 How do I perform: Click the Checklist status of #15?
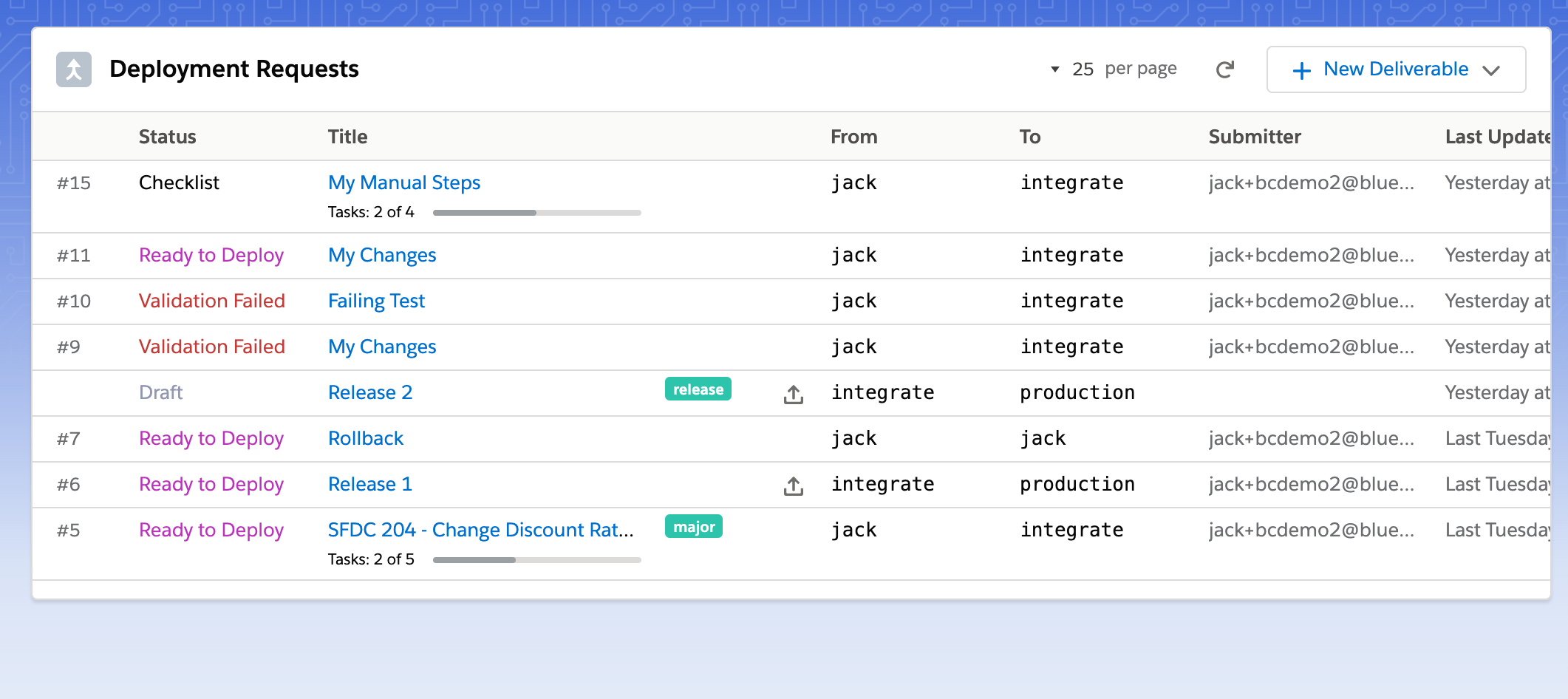click(179, 183)
